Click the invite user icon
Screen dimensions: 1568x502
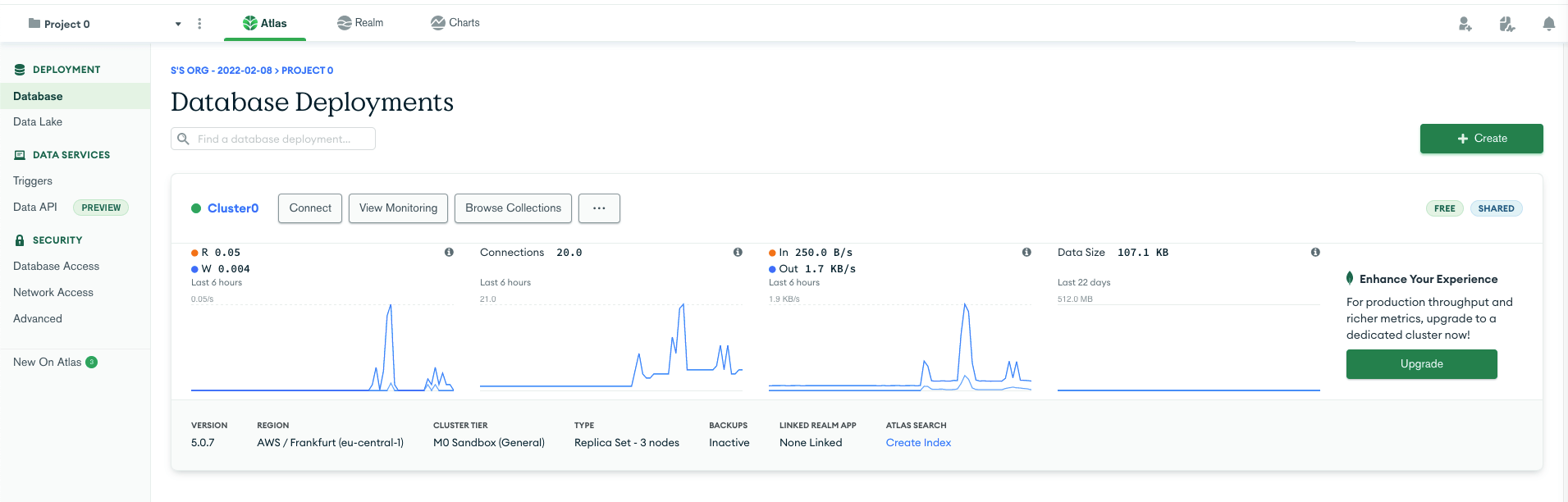click(x=1465, y=24)
